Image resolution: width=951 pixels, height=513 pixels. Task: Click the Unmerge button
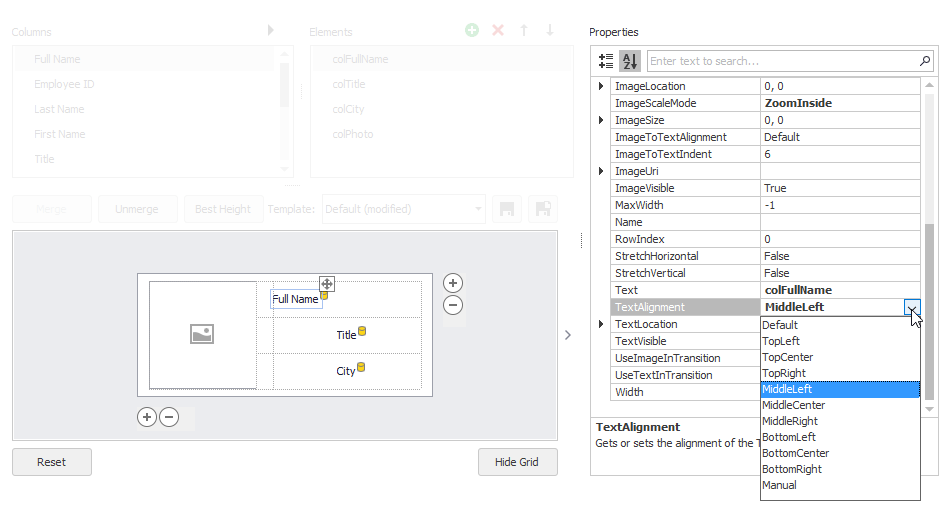137,209
